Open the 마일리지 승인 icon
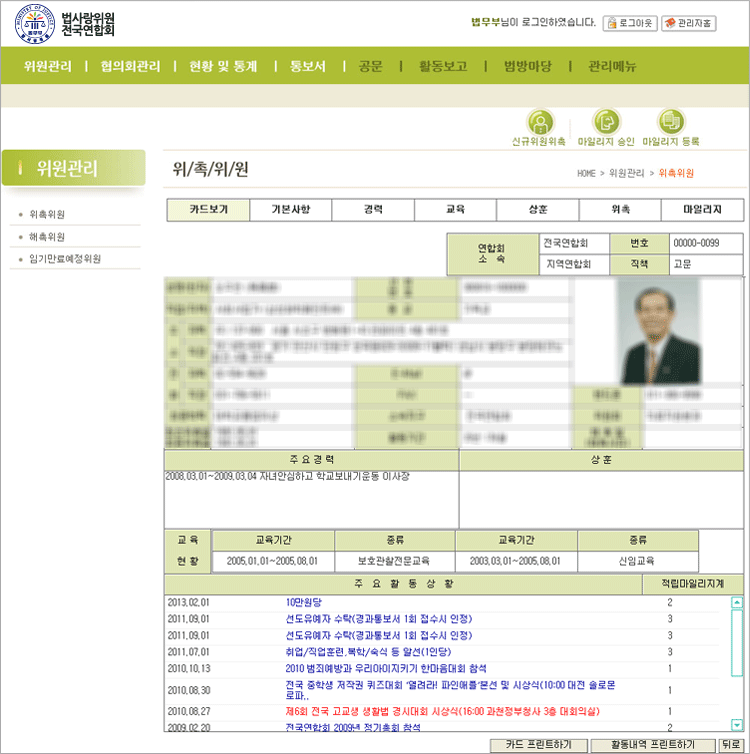Viewport: 750px width, 754px height. [606, 122]
